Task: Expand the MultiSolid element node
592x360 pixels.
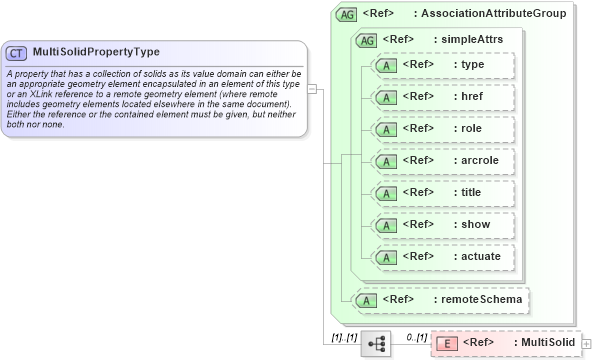Action: [586, 344]
